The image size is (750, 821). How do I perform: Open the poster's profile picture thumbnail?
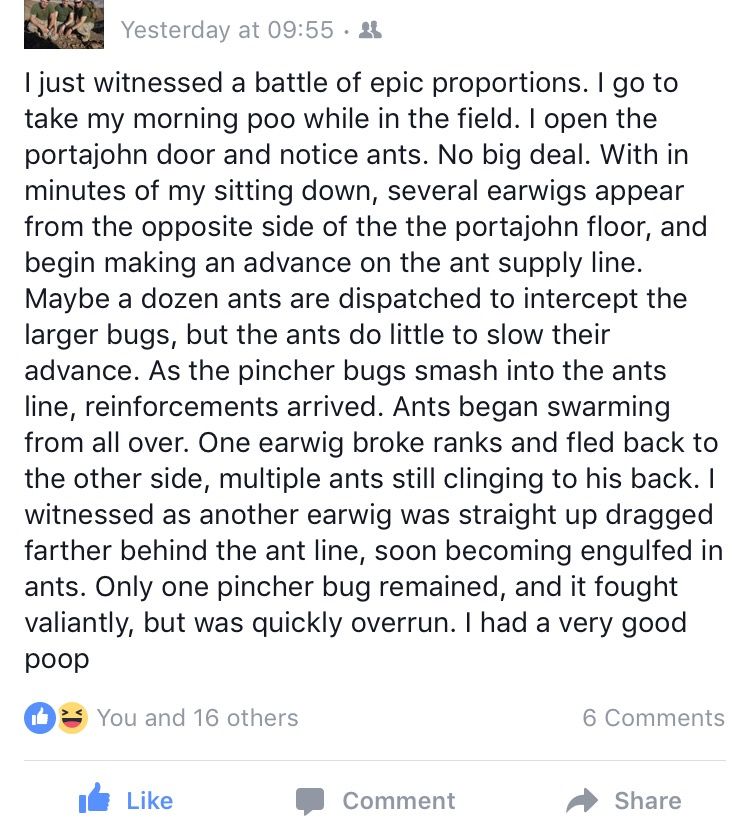[x=64, y=24]
